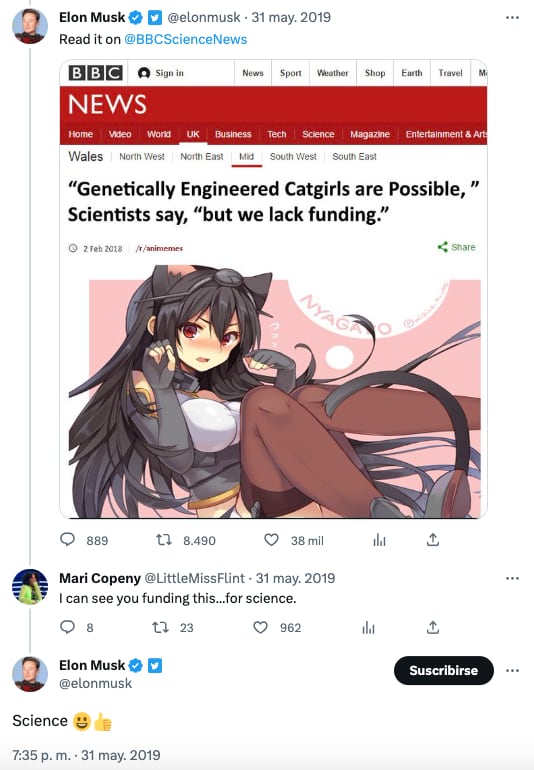Open the @LittleMissFlint profile handle
The width and height of the screenshot is (534, 770).
point(194,578)
